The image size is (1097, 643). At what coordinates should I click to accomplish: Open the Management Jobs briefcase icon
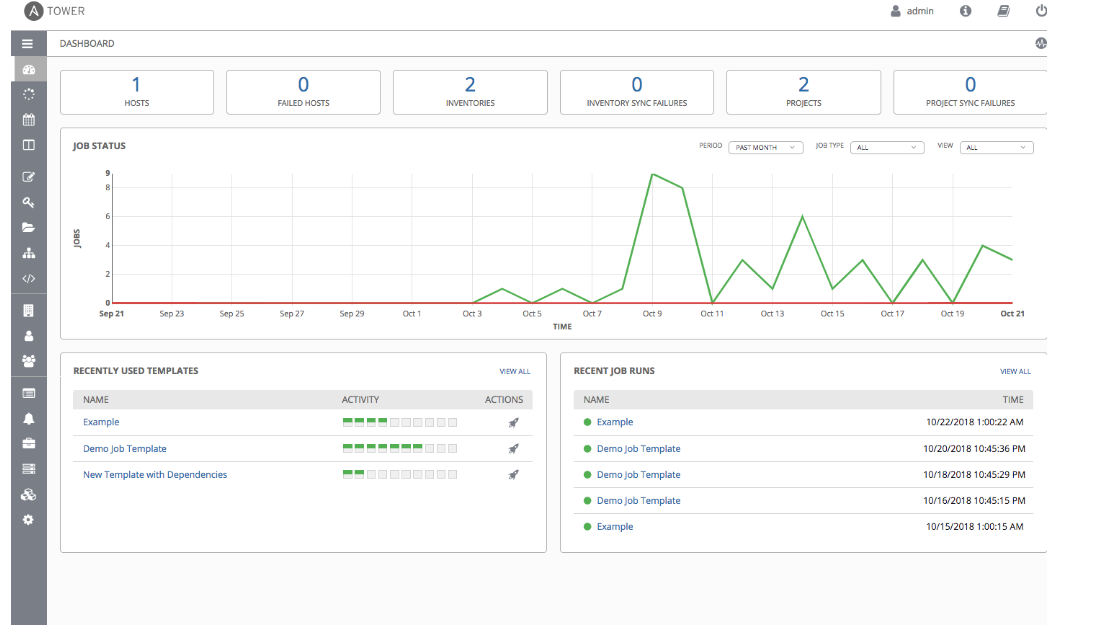coord(29,444)
